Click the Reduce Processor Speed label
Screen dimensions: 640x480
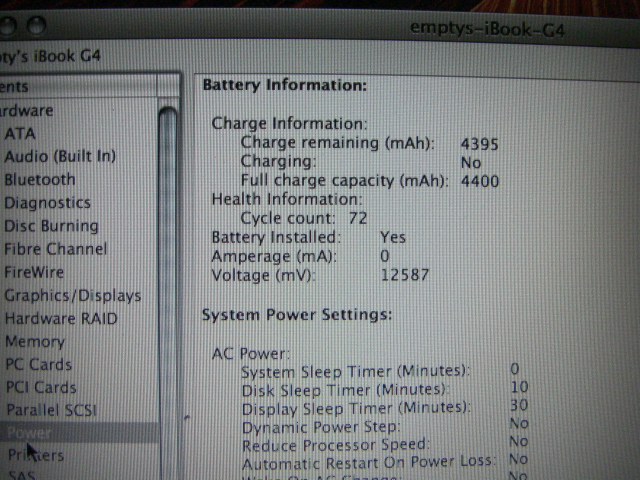(x=336, y=445)
